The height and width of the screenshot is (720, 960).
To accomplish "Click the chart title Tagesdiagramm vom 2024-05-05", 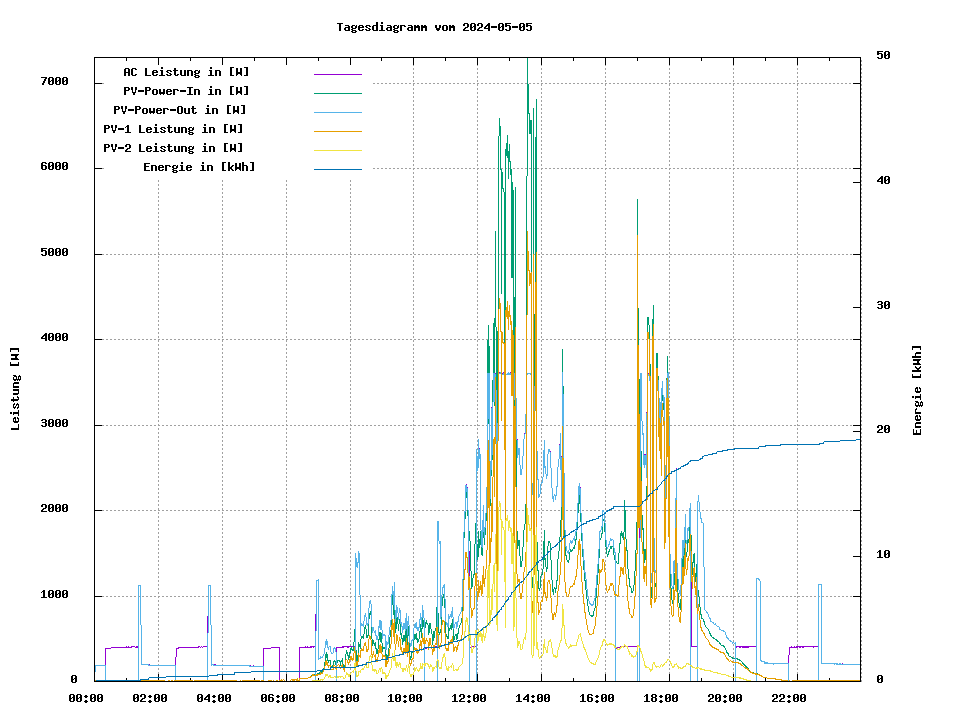I will 434,27.
